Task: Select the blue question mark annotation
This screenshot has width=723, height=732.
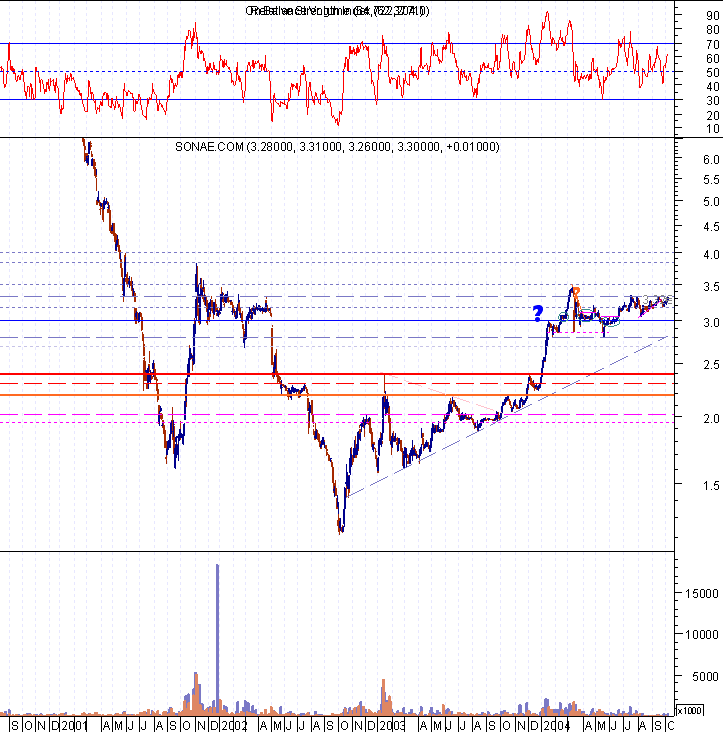Action: [538, 313]
